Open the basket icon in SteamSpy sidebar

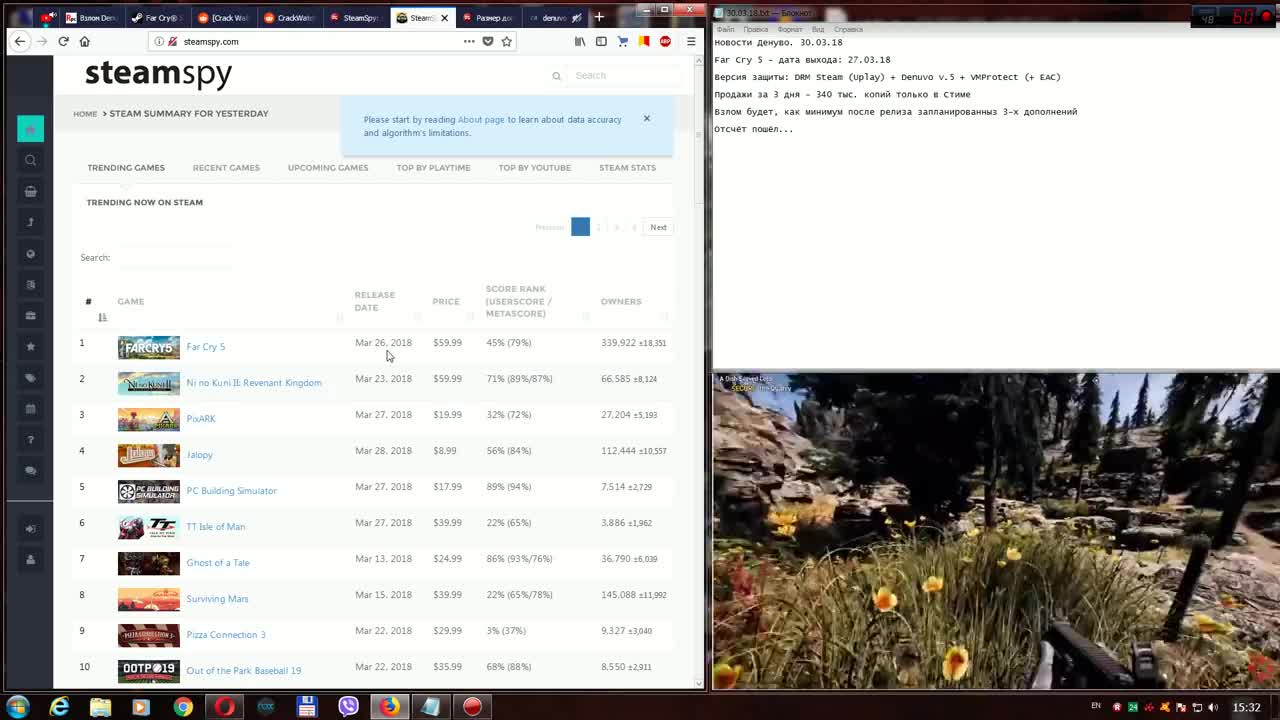[x=30, y=191]
